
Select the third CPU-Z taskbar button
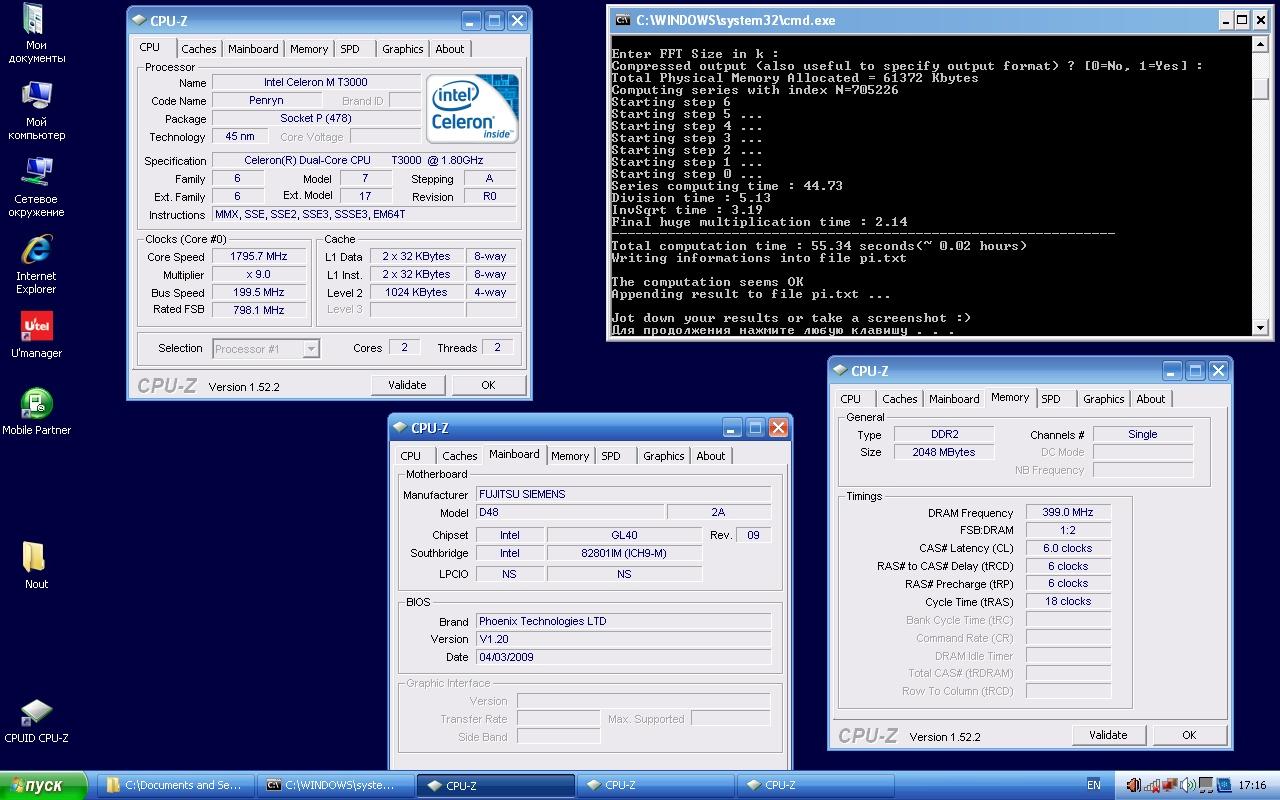point(815,785)
